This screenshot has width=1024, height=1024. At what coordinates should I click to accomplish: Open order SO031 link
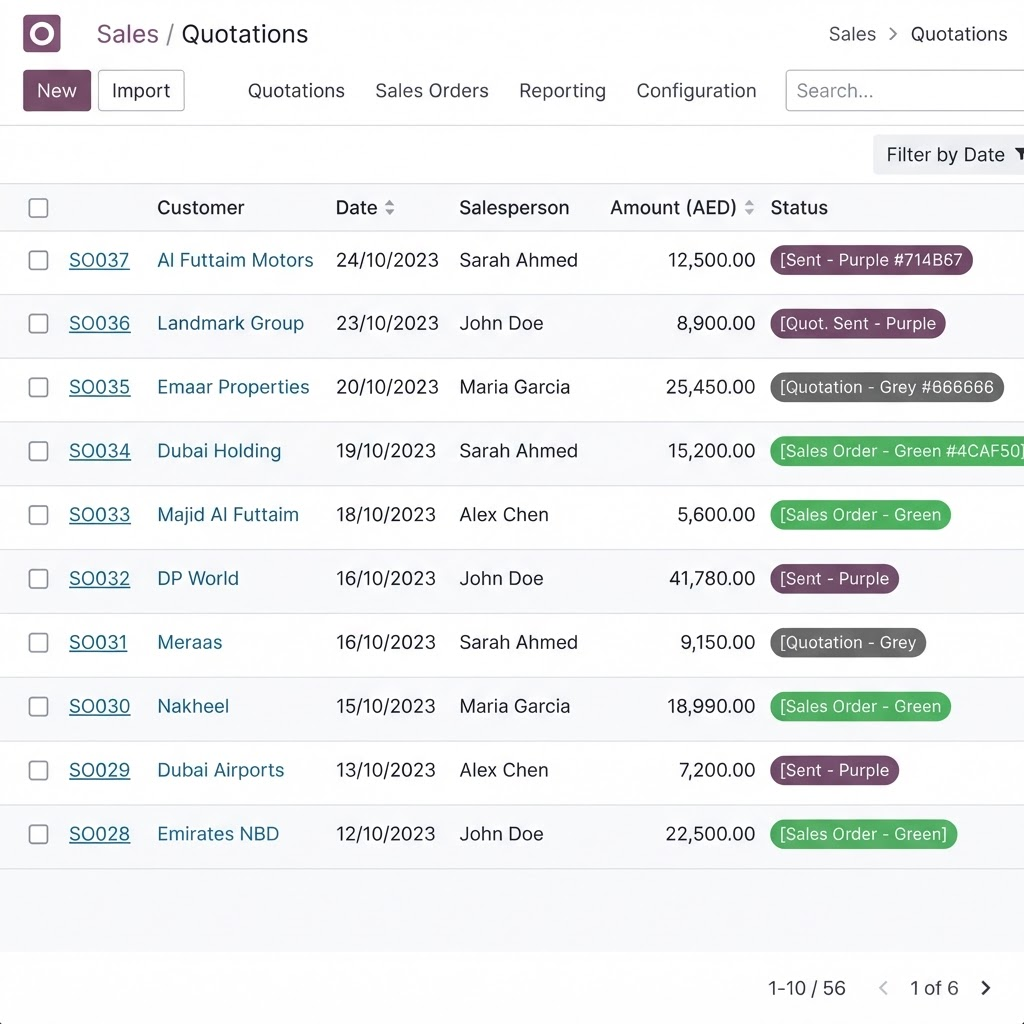pos(98,643)
